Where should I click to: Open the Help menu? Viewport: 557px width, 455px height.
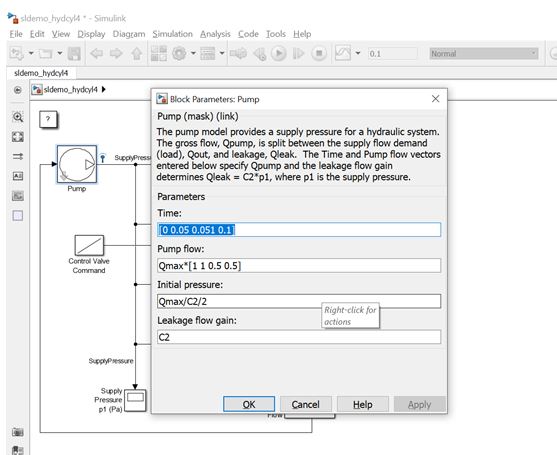pyautogui.click(x=302, y=34)
